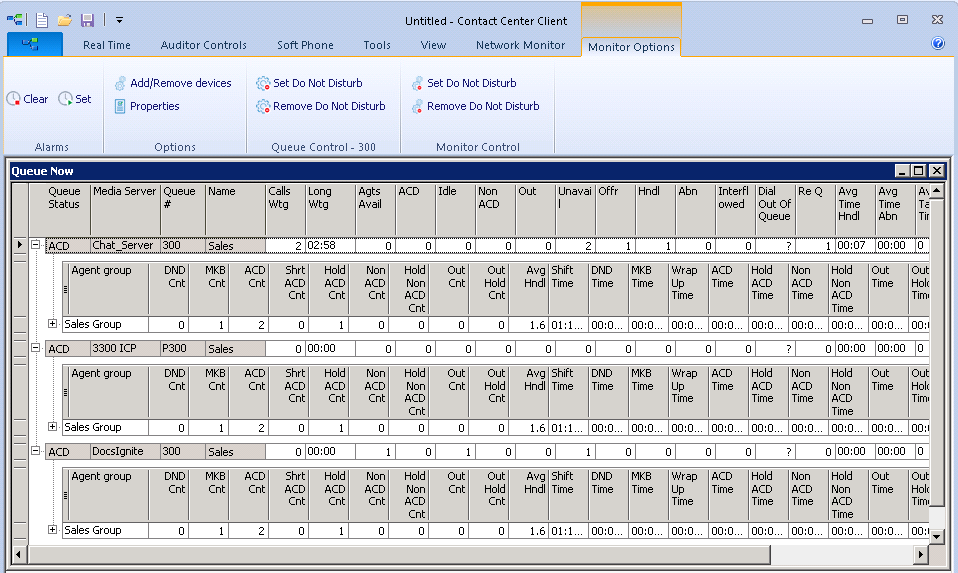958x573 pixels.
Task: Click the Set alarm icon
Action: (x=66, y=99)
